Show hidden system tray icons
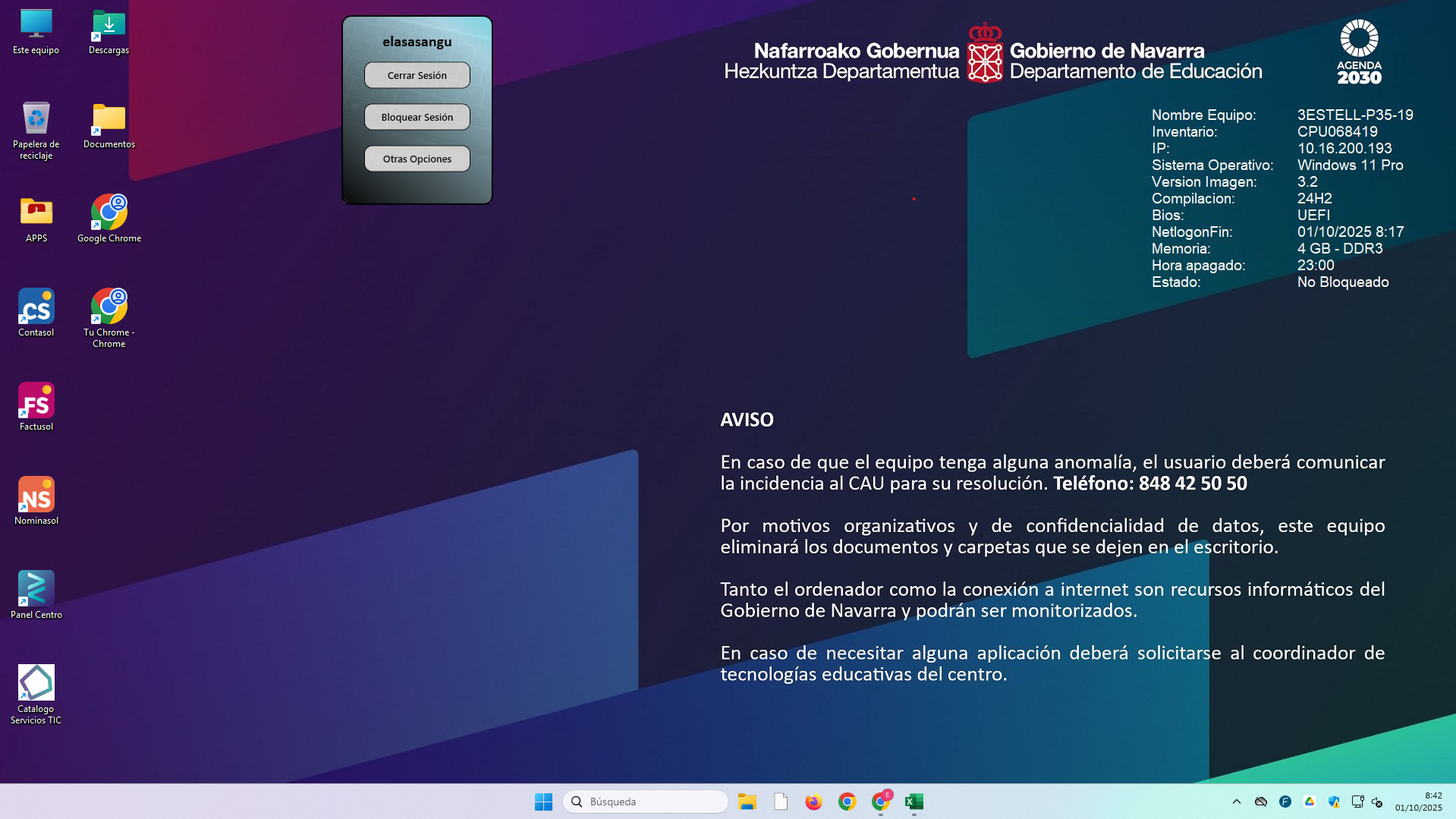Image resolution: width=1456 pixels, height=819 pixels. point(1237,802)
